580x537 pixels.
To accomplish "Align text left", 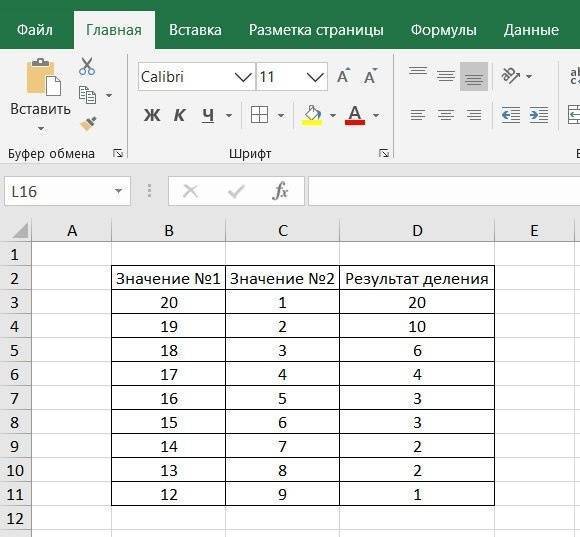I will 418,115.
